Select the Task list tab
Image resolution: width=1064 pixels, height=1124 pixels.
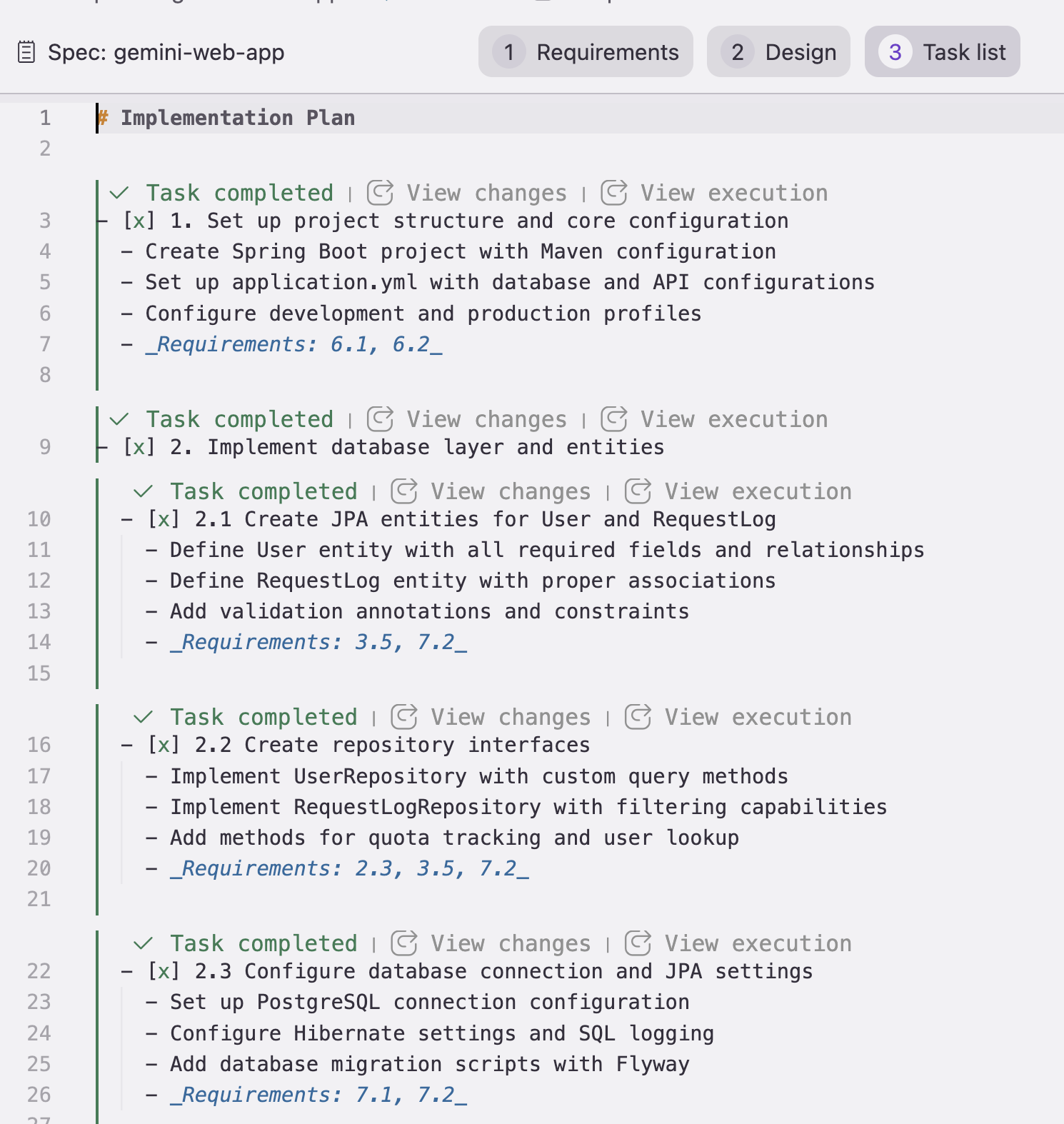pyautogui.click(x=942, y=52)
